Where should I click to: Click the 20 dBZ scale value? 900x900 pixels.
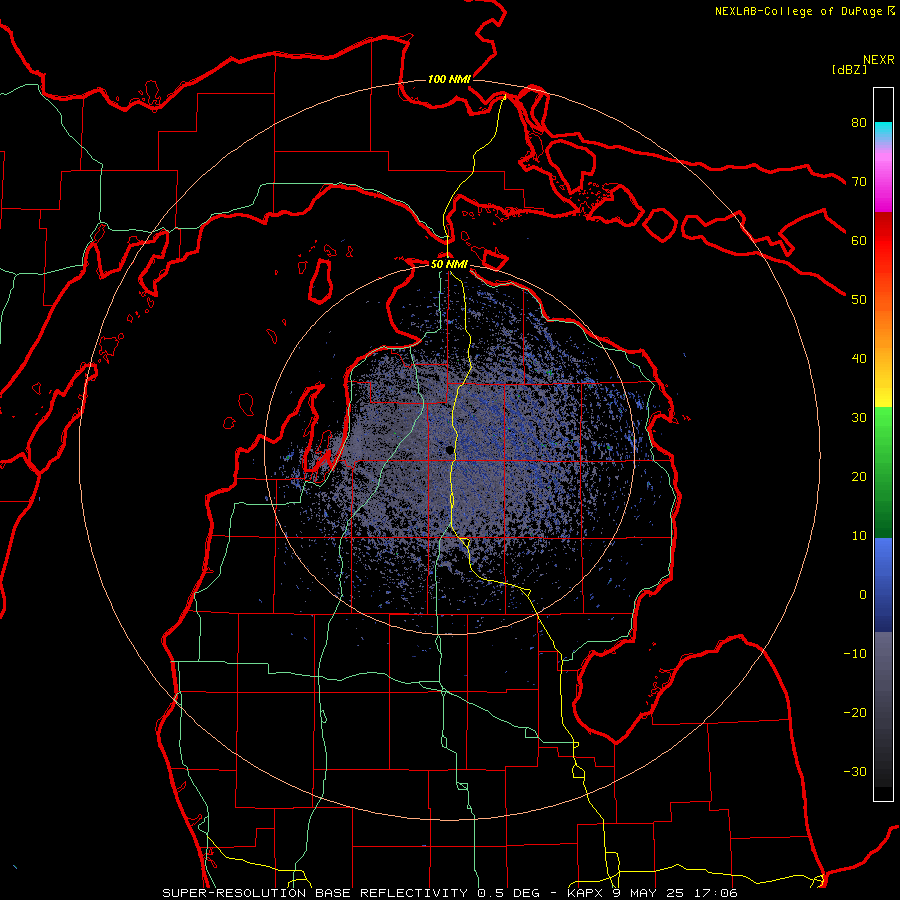(x=859, y=476)
